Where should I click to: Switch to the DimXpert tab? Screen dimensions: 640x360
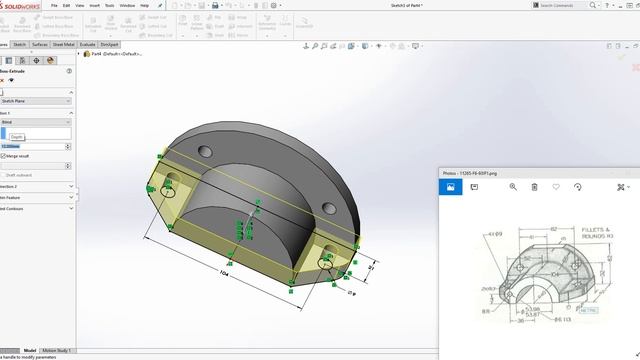(109, 44)
